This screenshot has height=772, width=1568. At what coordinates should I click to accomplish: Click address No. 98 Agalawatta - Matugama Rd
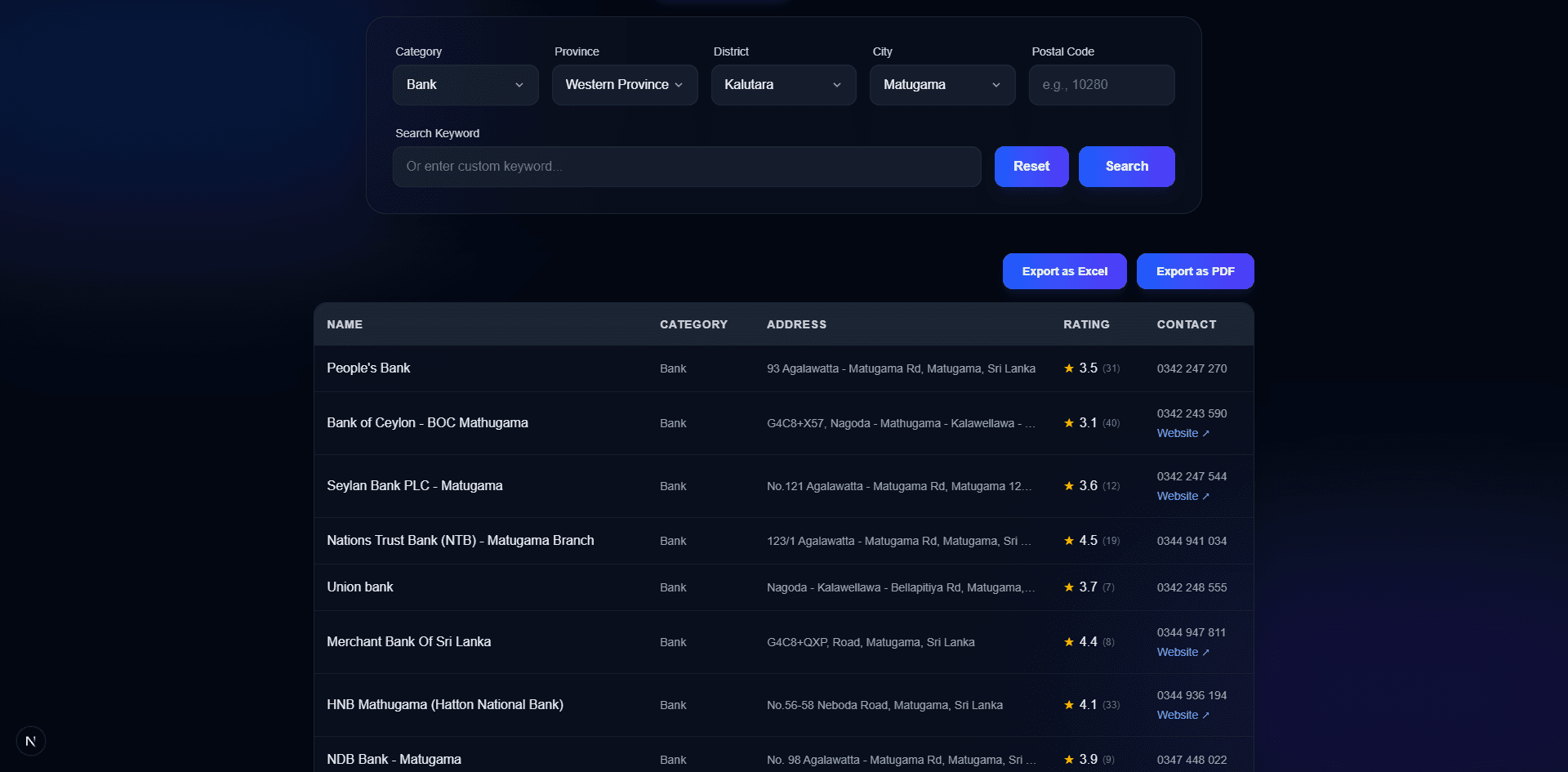coord(901,760)
